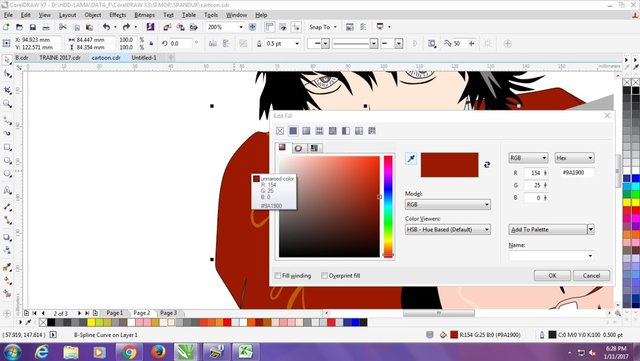Viewport: 640px width, 361px height.
Task: Click the Show rulers icon
Action: pos(269,27)
